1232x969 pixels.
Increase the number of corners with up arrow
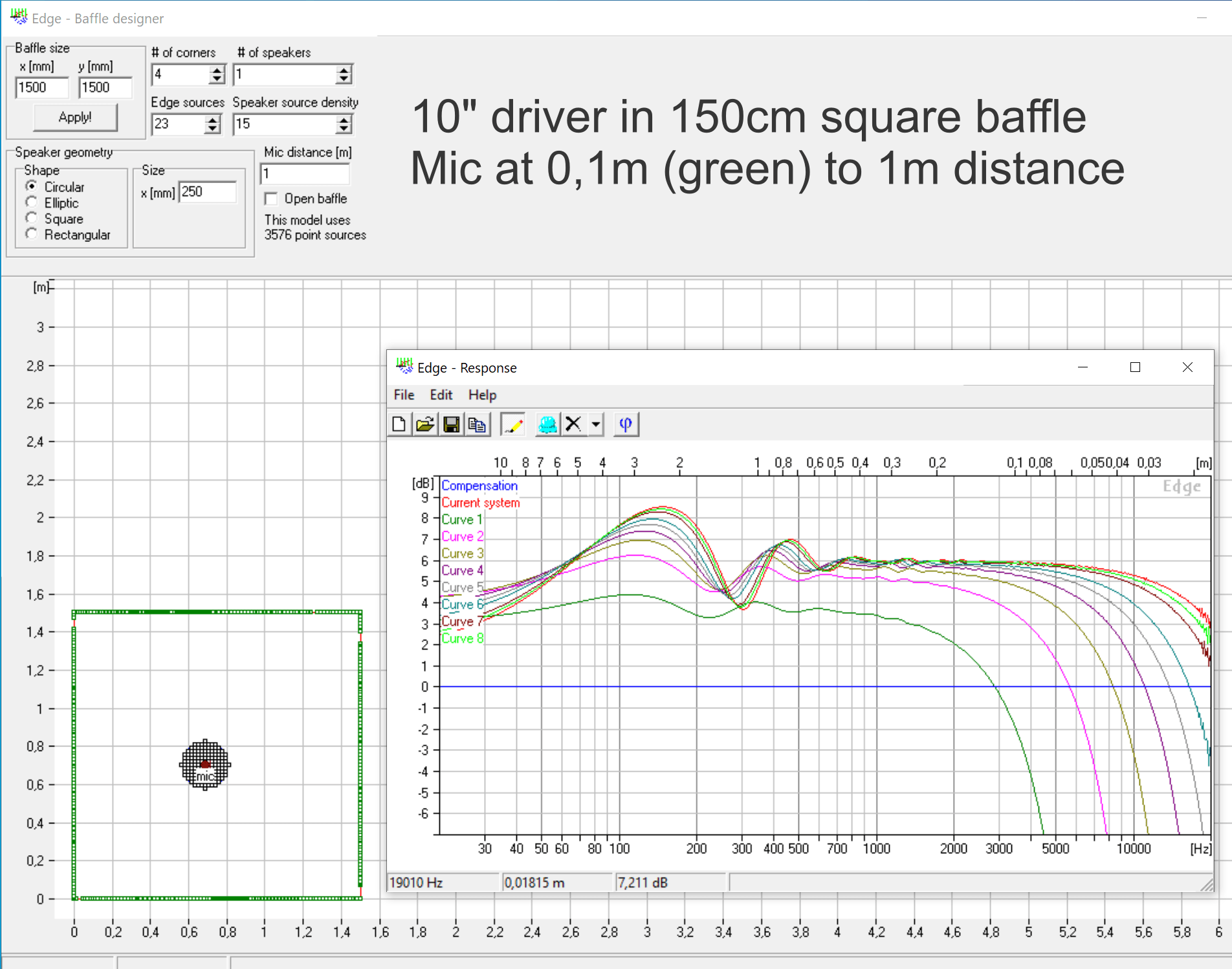pyautogui.click(x=217, y=70)
